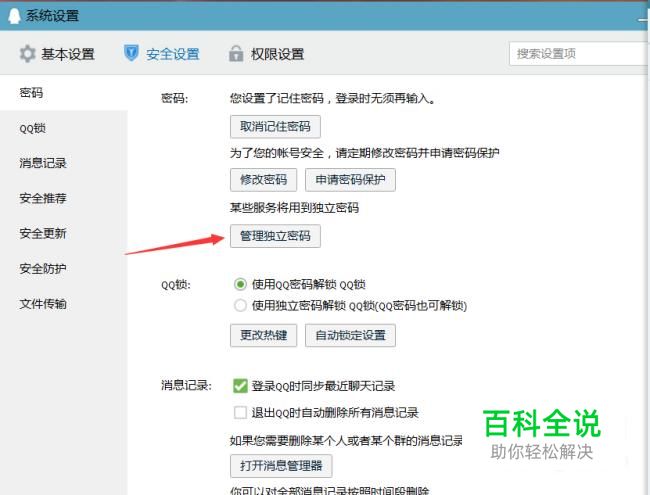Open 自动锁定设置
The height and width of the screenshot is (495, 650).
[x=350, y=335]
